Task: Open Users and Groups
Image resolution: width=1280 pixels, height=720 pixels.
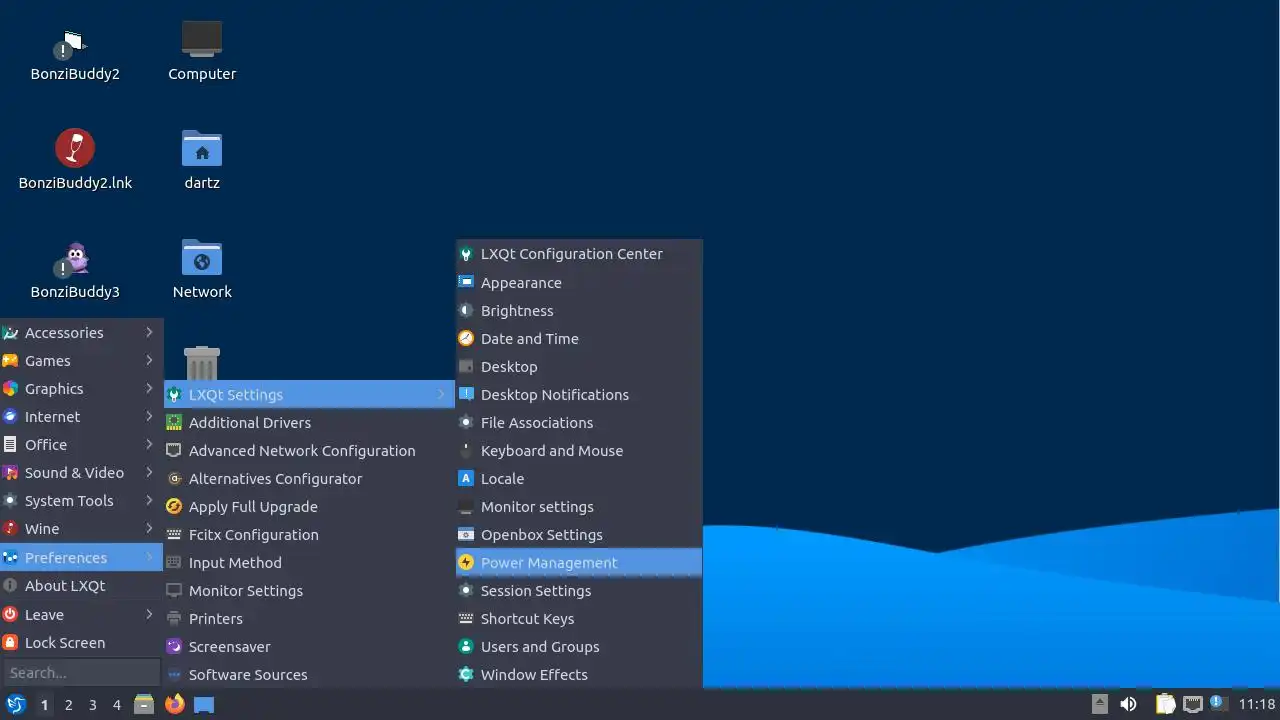Action: pos(579,646)
